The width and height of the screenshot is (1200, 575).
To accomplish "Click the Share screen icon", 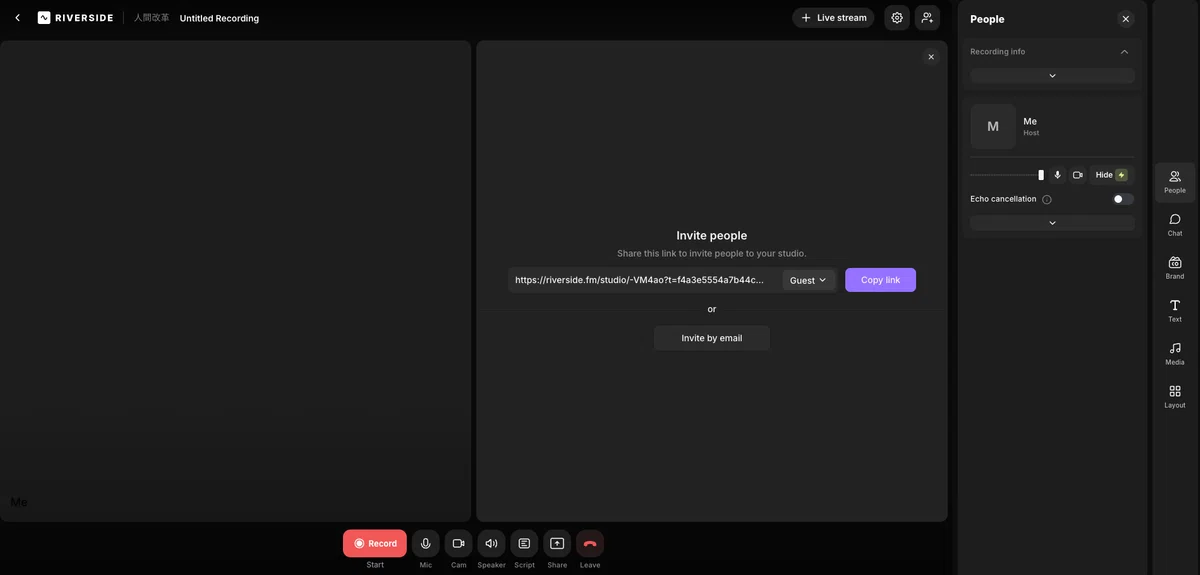I will pos(557,543).
